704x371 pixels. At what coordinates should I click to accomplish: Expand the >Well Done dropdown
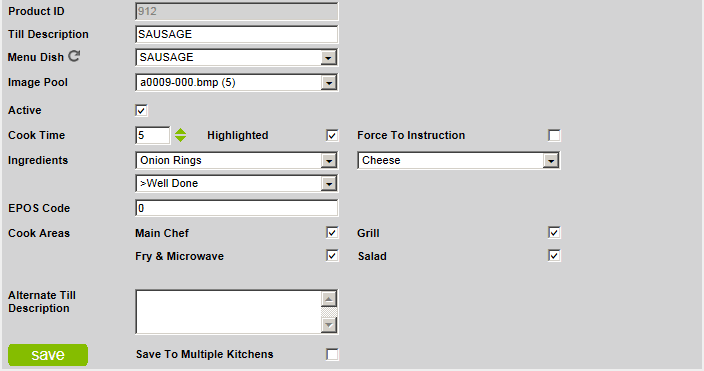(x=237, y=183)
